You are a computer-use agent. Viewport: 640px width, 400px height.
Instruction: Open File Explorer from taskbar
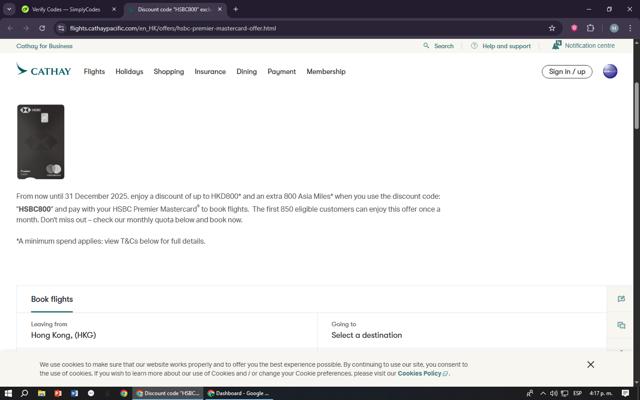coord(41,393)
